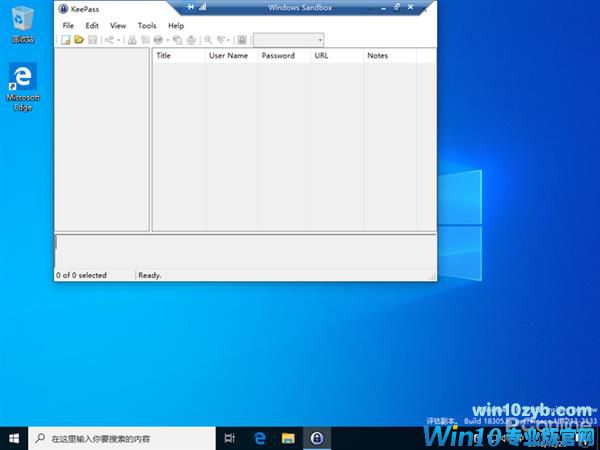Open the Edit menu
Screen dimensions: 600x450
pyautogui.click(x=92, y=26)
